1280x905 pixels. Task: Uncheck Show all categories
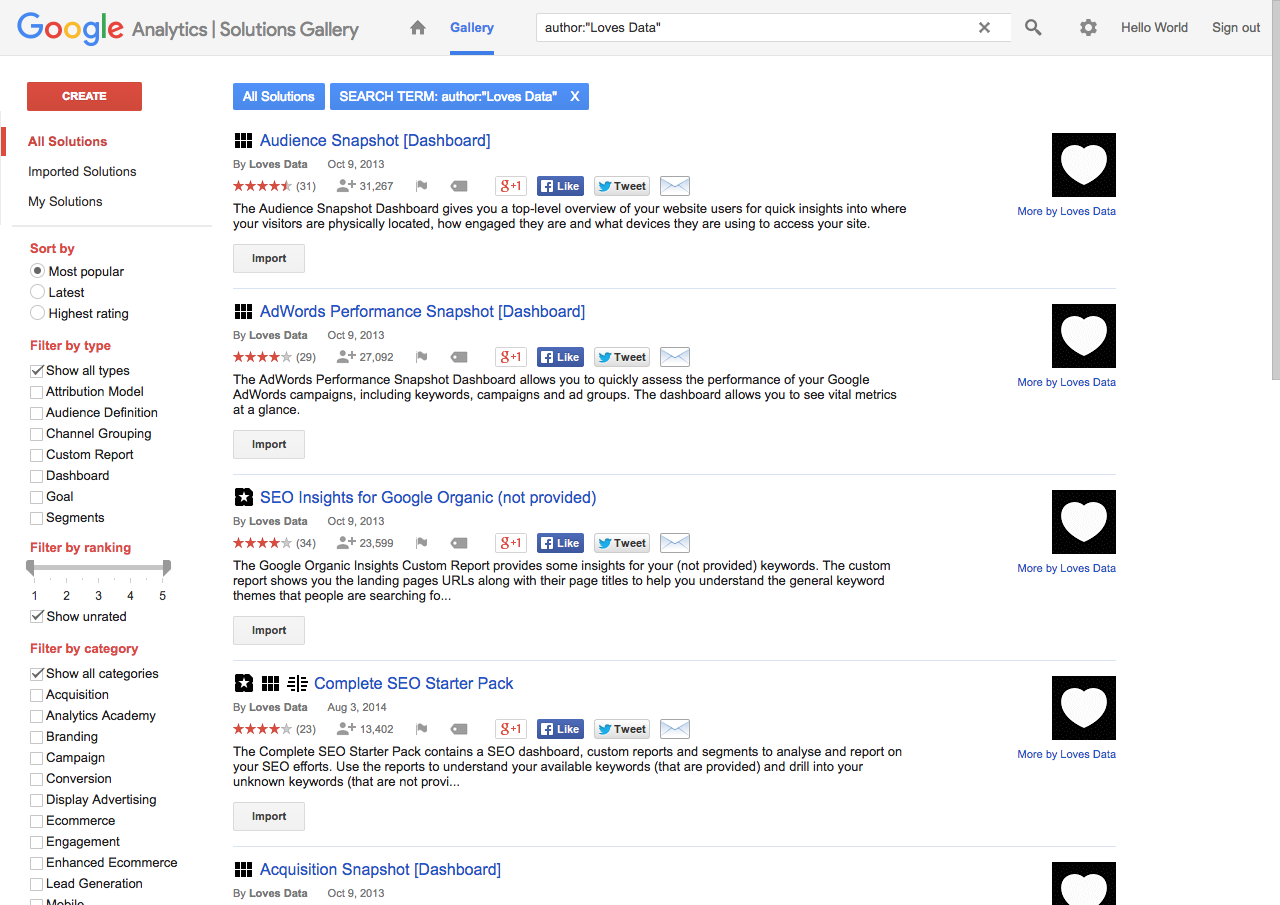point(37,674)
